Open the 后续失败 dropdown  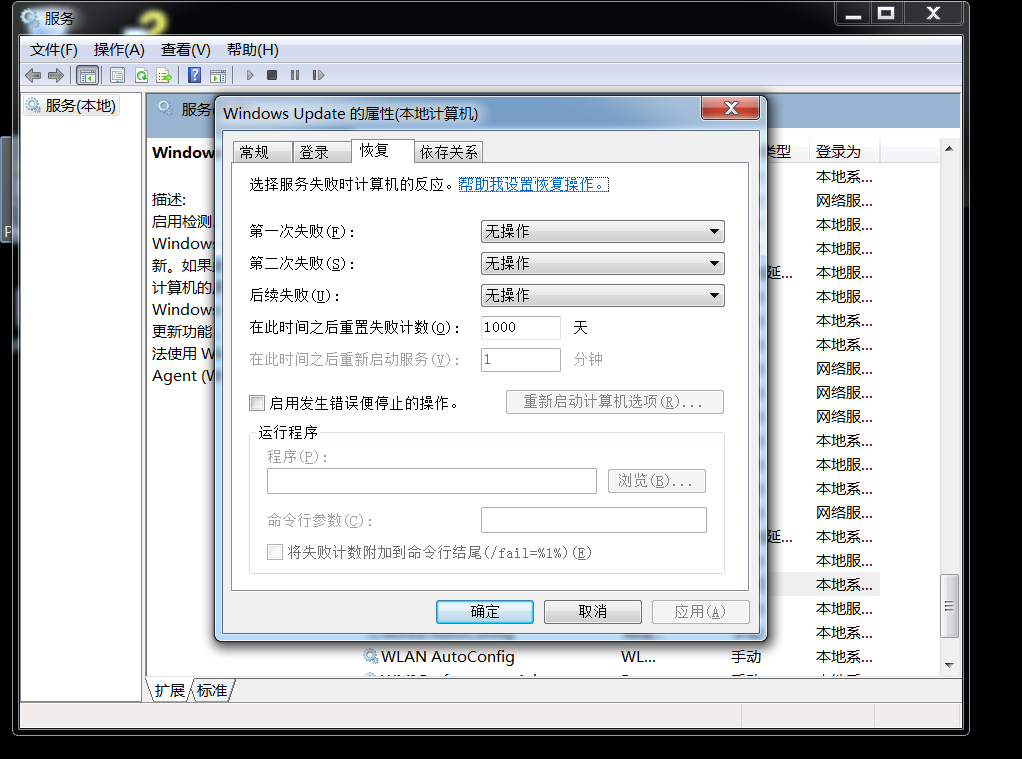(x=602, y=295)
